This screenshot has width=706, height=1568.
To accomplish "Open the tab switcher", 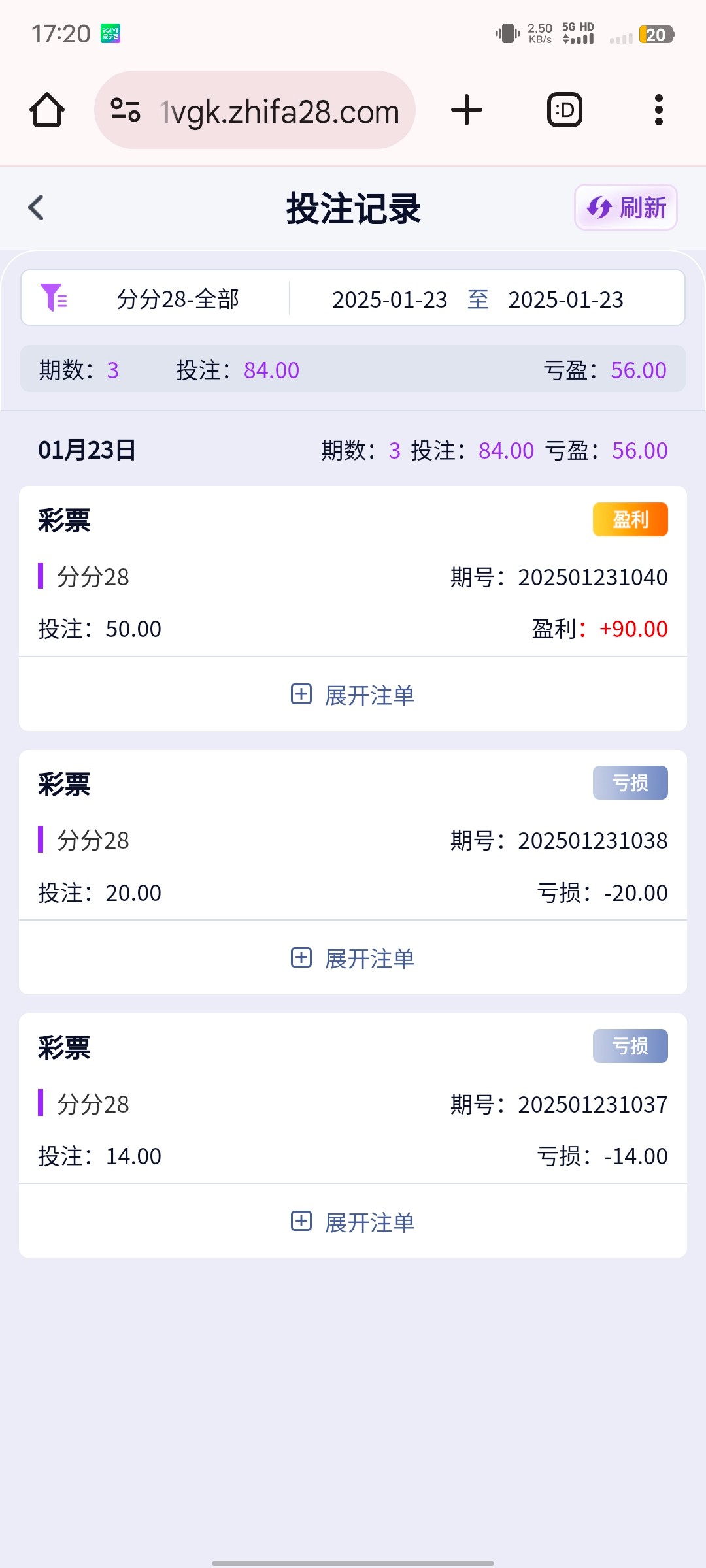I will coord(564,110).
